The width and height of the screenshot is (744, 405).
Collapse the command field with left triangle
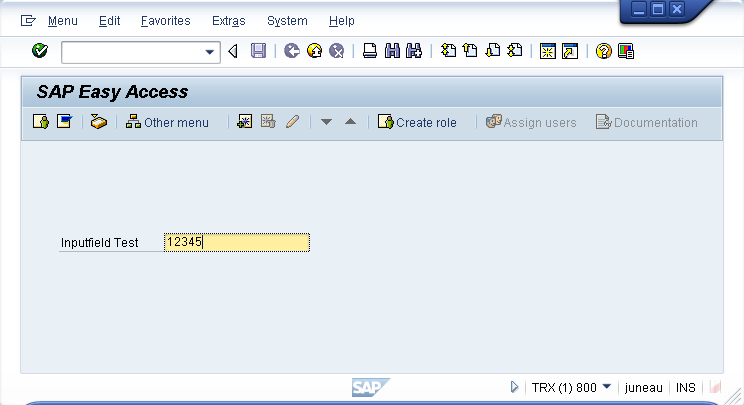tap(233, 51)
